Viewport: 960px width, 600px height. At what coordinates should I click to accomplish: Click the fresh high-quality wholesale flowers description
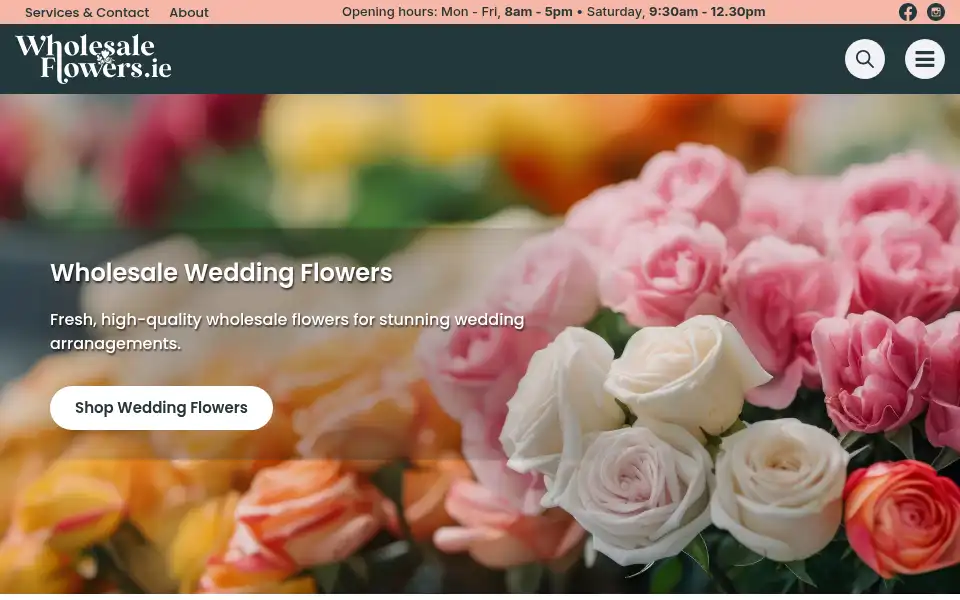(x=287, y=331)
